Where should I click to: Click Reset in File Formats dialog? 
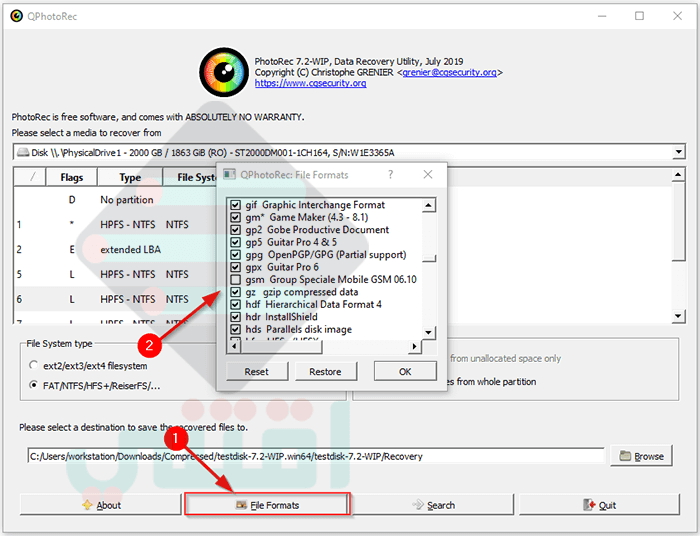point(257,371)
